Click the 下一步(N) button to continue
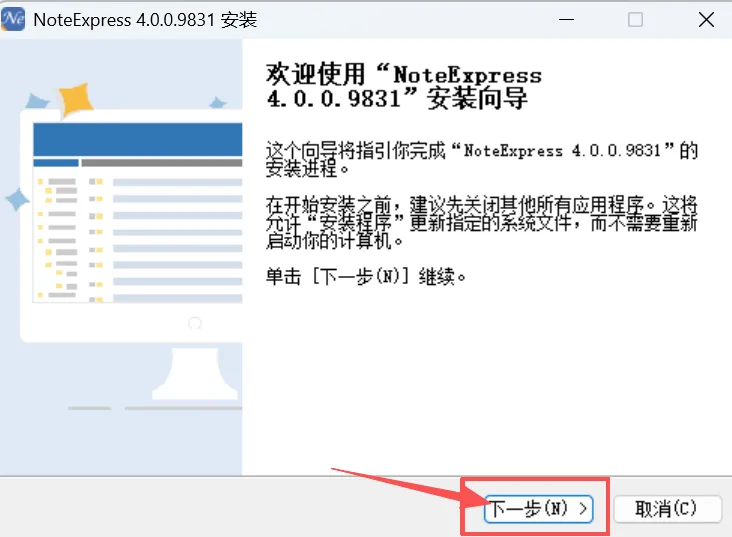 (x=539, y=509)
